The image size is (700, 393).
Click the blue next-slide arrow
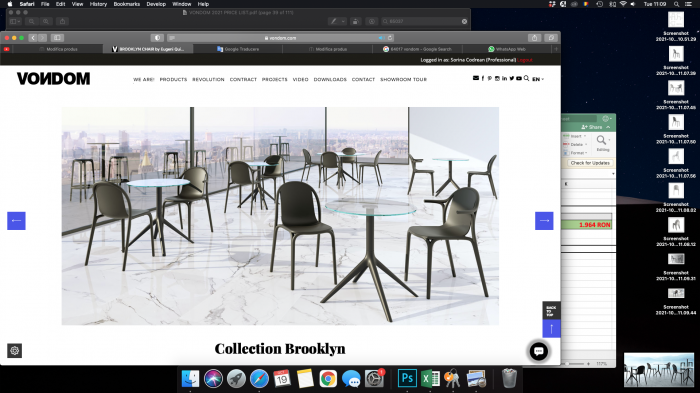(544, 221)
